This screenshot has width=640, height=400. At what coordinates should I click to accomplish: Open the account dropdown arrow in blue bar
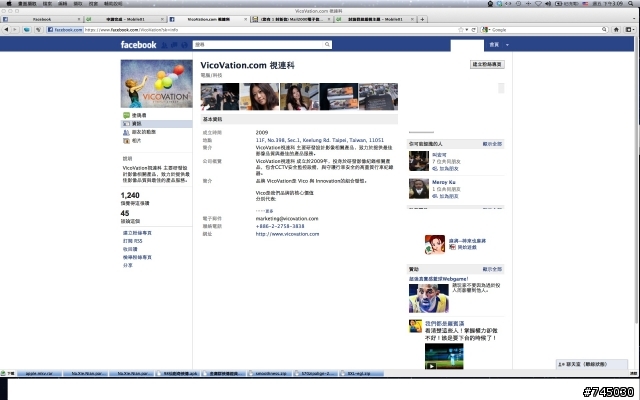coord(507,45)
